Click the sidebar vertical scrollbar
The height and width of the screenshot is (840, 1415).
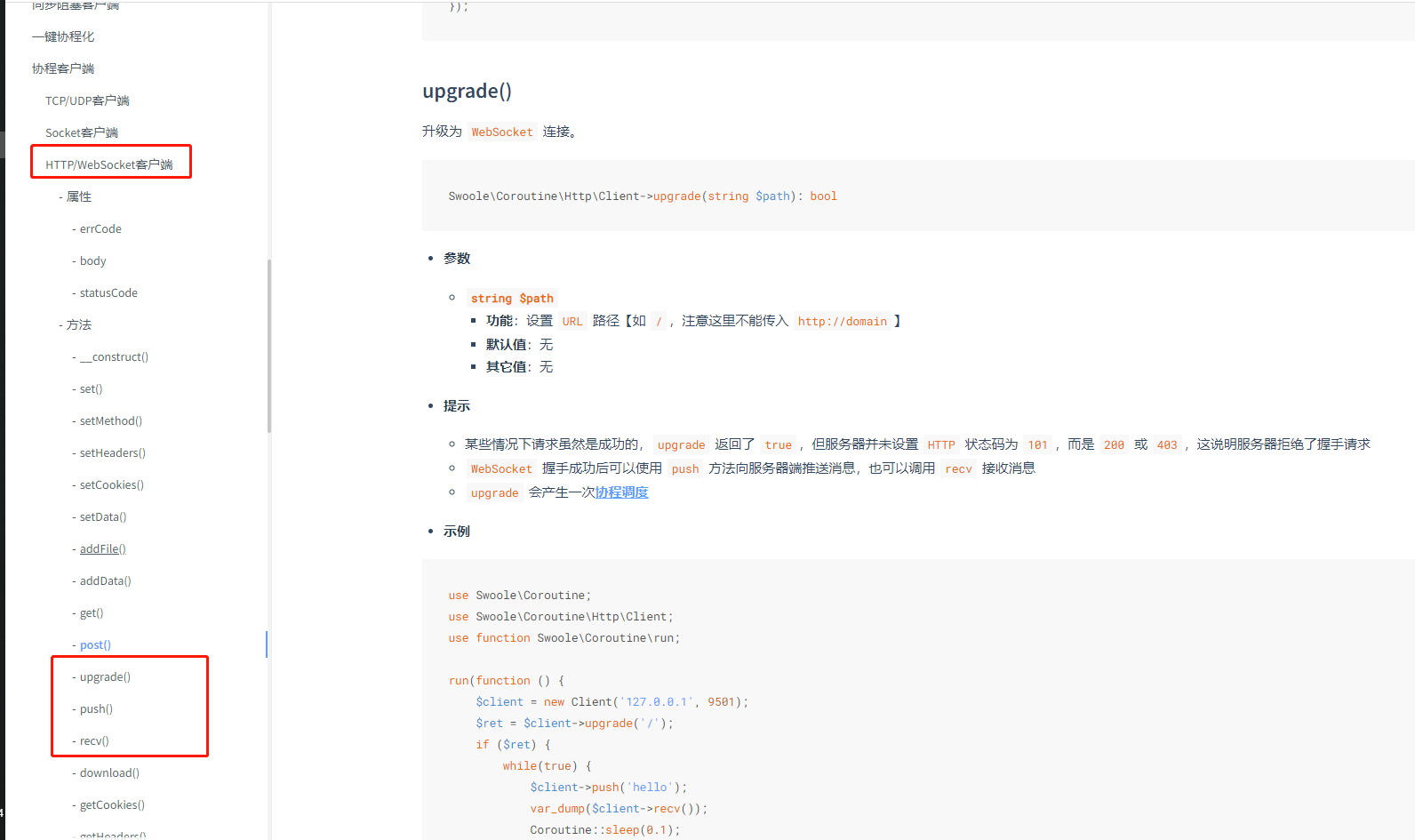coord(268,346)
